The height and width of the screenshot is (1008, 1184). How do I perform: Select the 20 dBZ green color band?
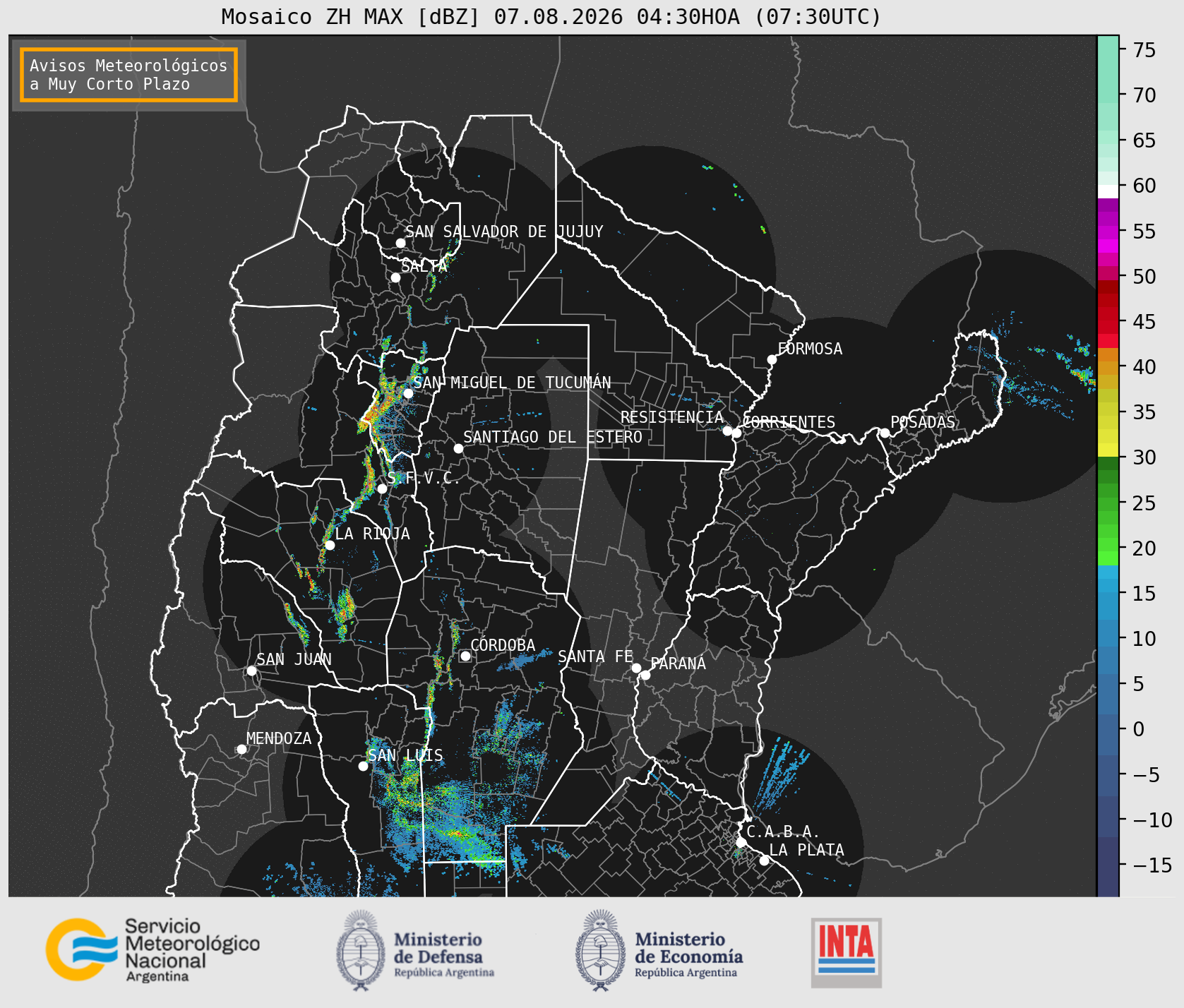coord(1108,554)
